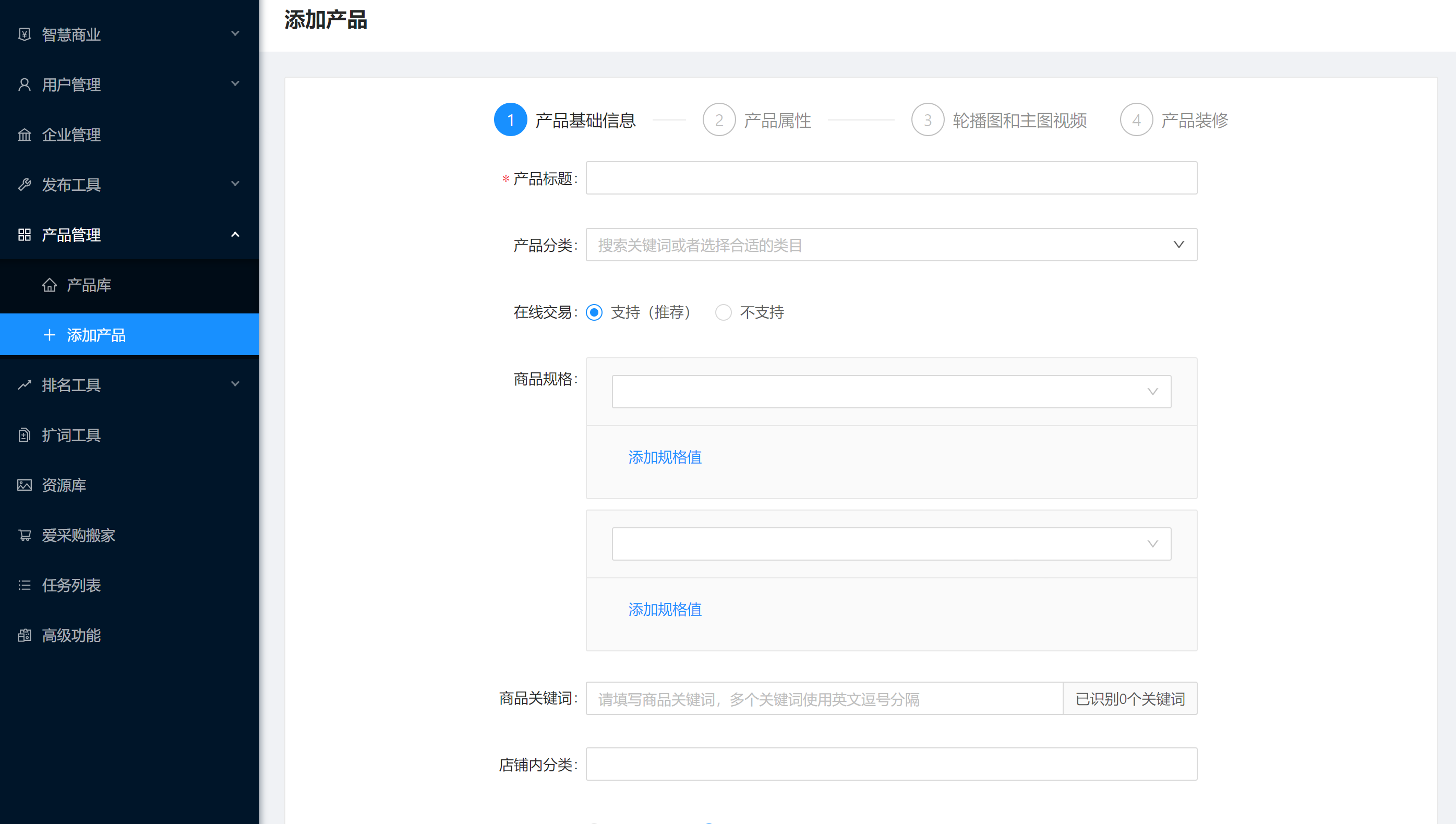Viewport: 1456px width, 824px height.
Task: Open the second 商品规格 dropdown
Action: (892, 544)
